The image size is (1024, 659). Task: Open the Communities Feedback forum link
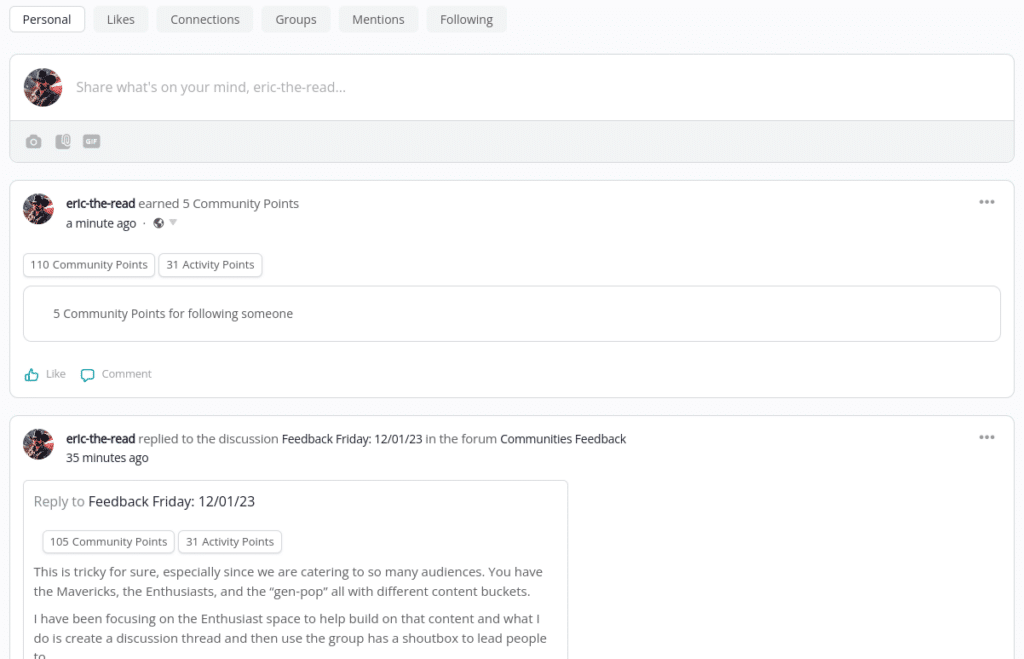pyautogui.click(x=563, y=439)
